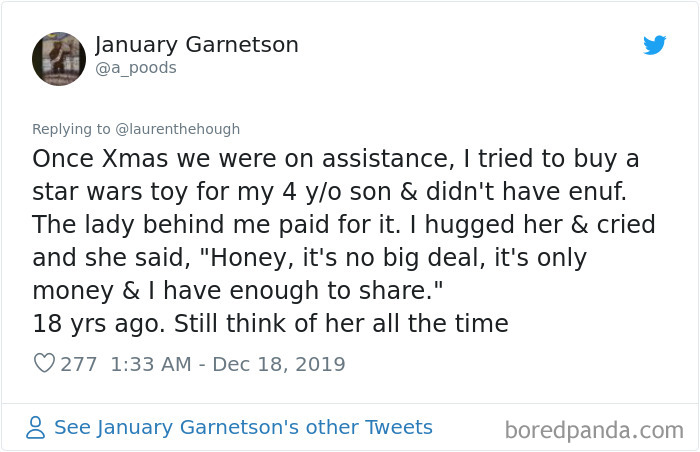Select the tweet's last line '18 yrs ago'
This screenshot has height=452, width=700.
[x=271, y=323]
